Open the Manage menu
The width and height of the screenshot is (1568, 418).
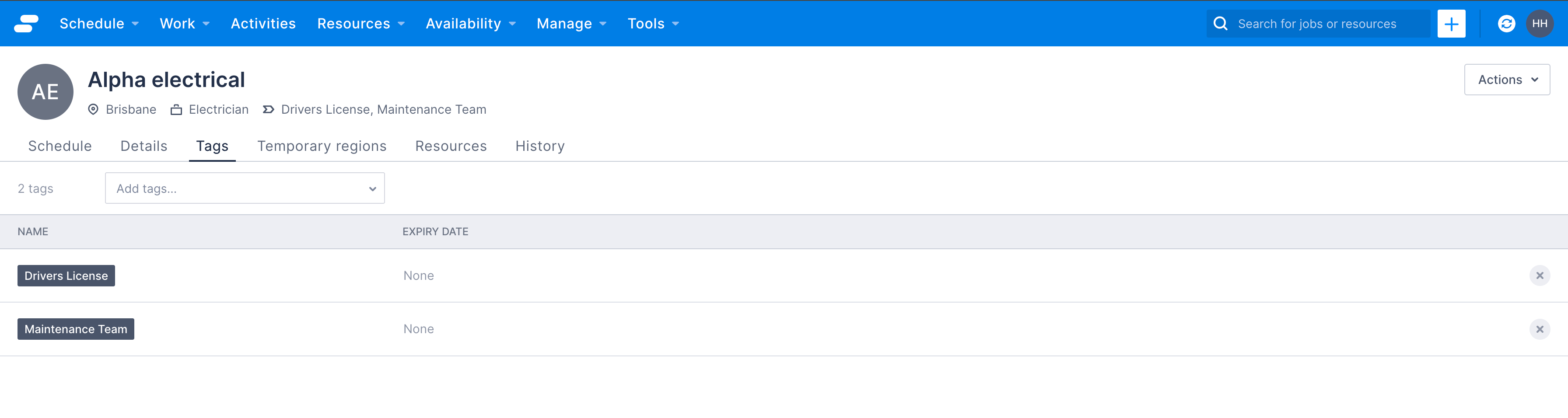(563, 23)
